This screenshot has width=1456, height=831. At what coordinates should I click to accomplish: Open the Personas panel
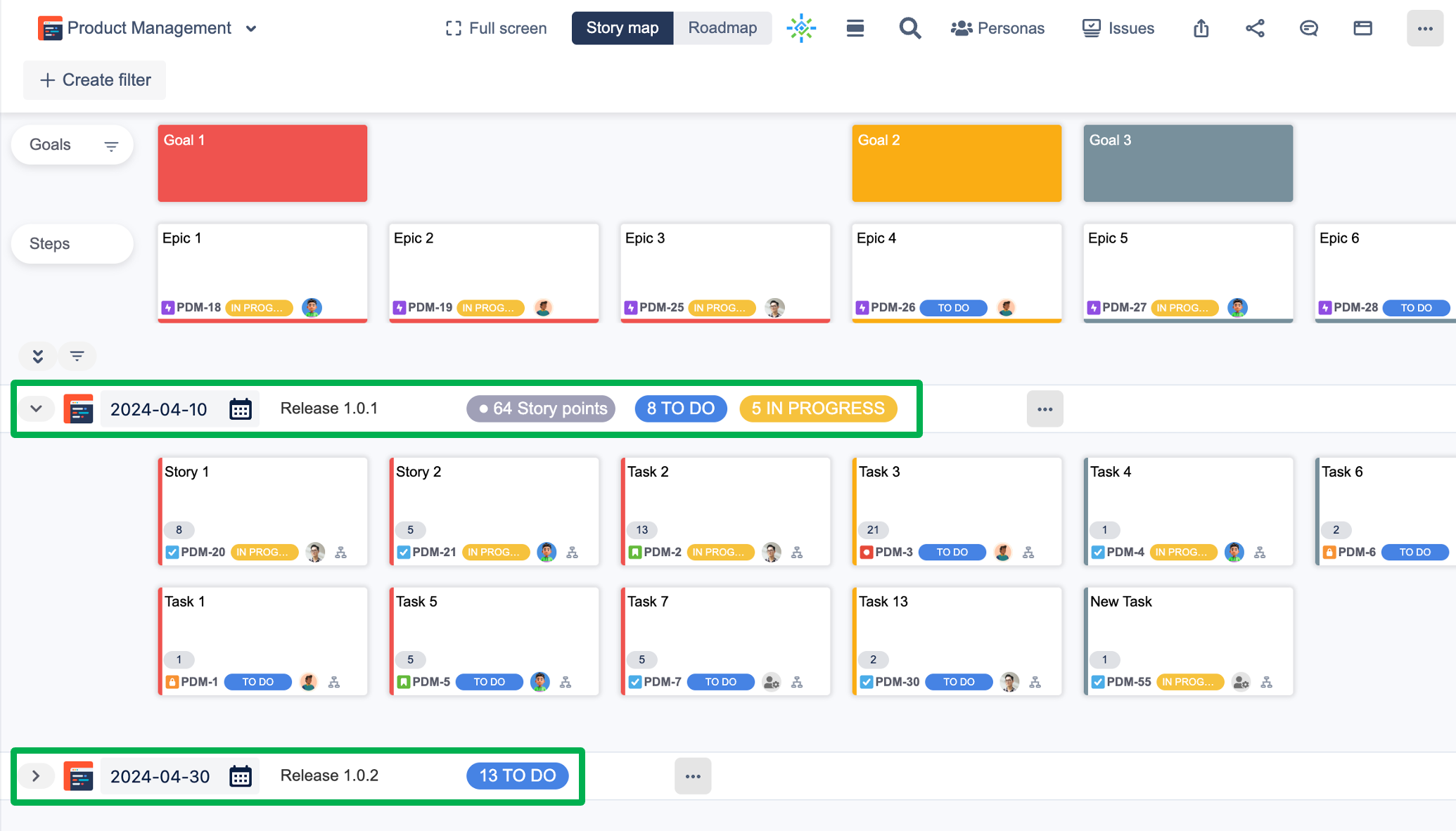[x=997, y=28]
